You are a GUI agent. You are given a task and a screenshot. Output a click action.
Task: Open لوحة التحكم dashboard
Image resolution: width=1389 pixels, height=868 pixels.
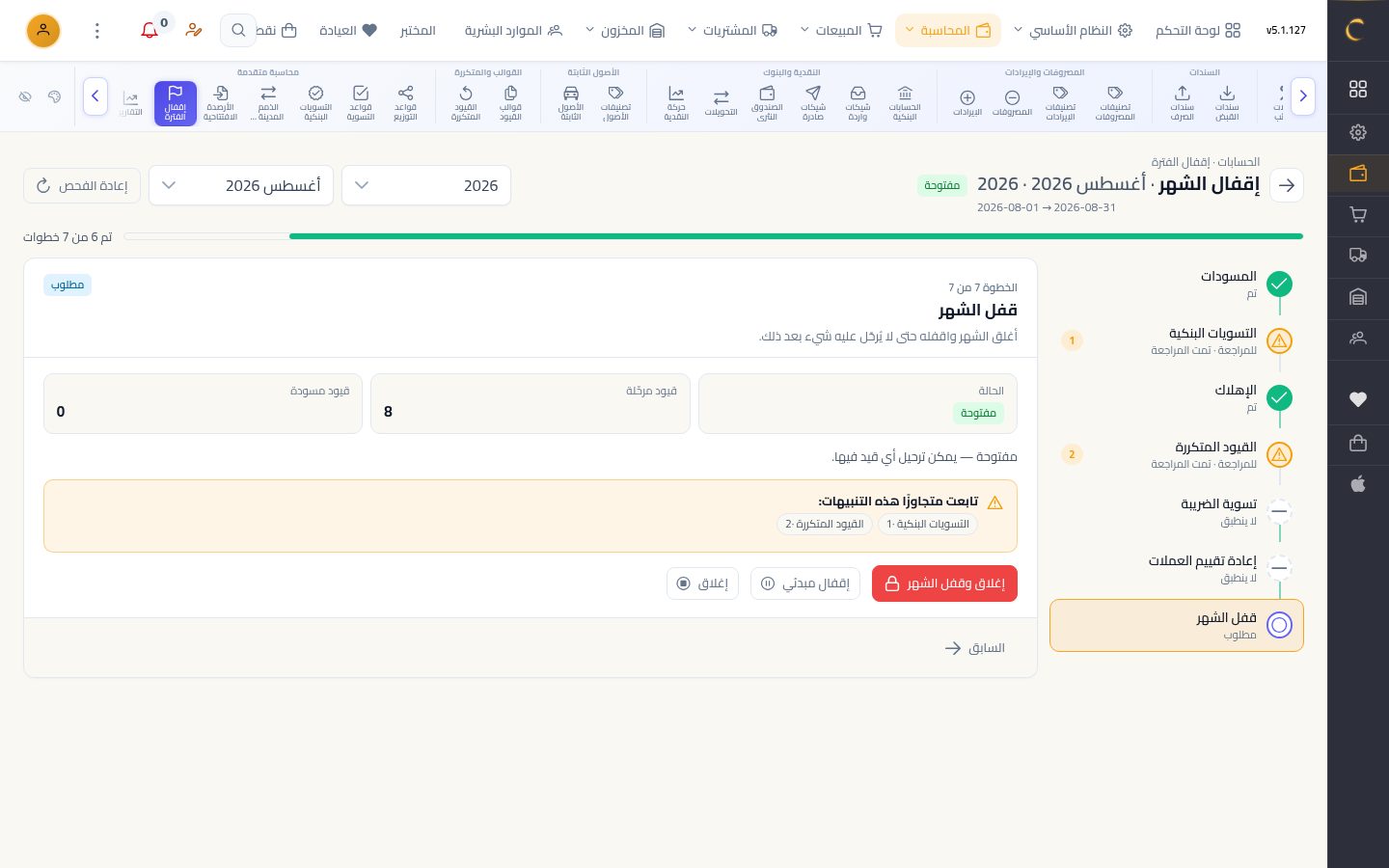pos(1198,31)
